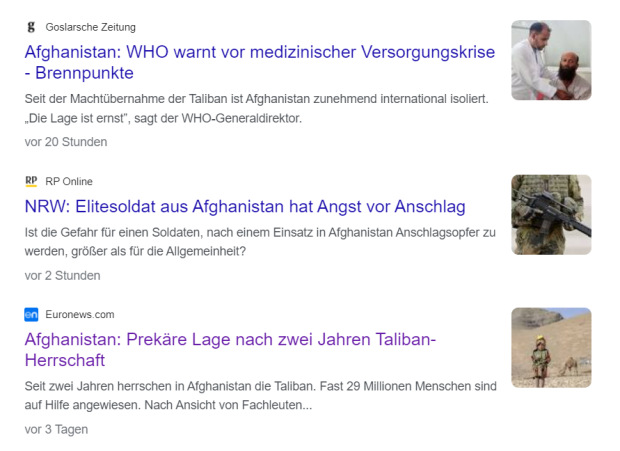This screenshot has height=451, width=620.
Task: Click the Goslarsche Zeitung favicon icon
Action: tap(31, 27)
